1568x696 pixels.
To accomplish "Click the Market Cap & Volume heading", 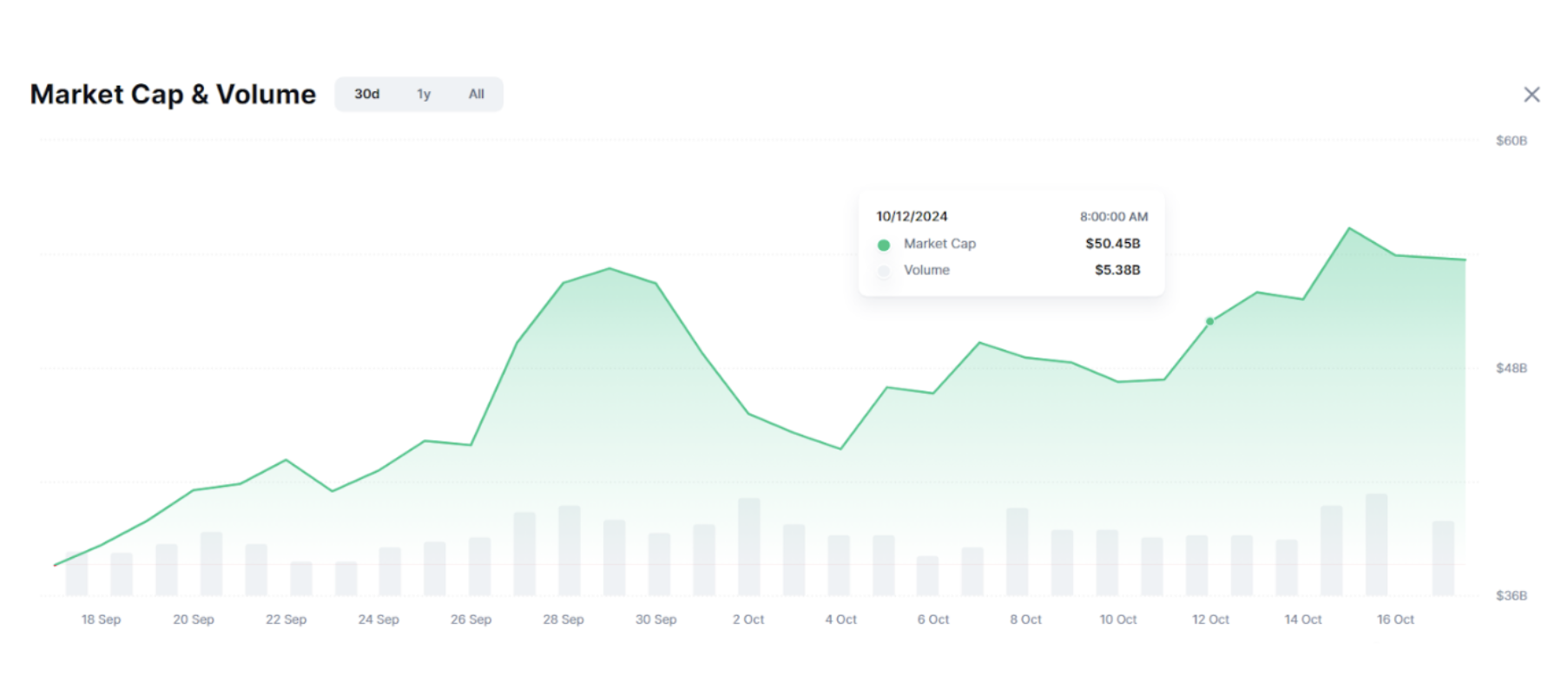I will 173,94.
